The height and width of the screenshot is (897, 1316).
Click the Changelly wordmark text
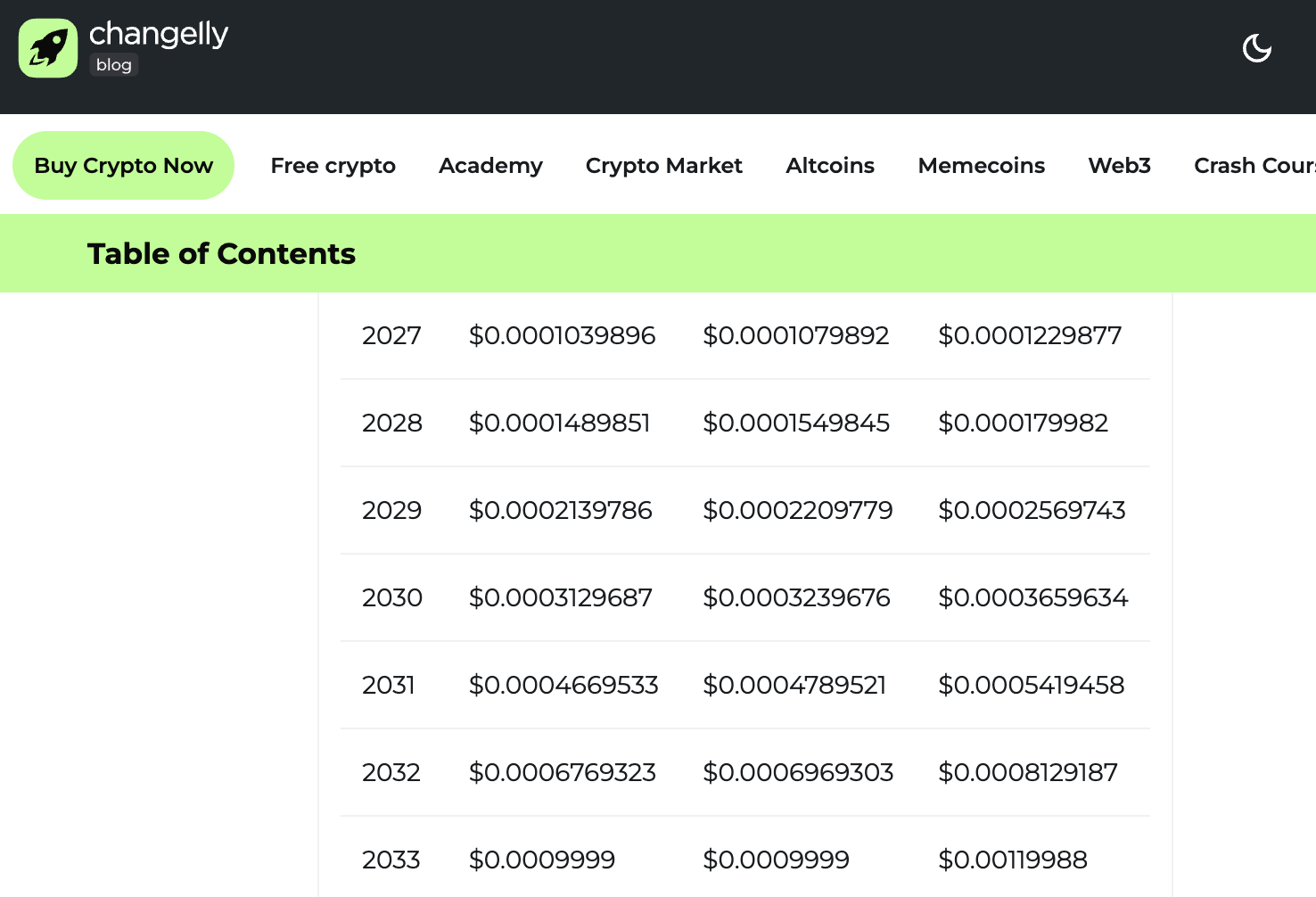[159, 34]
